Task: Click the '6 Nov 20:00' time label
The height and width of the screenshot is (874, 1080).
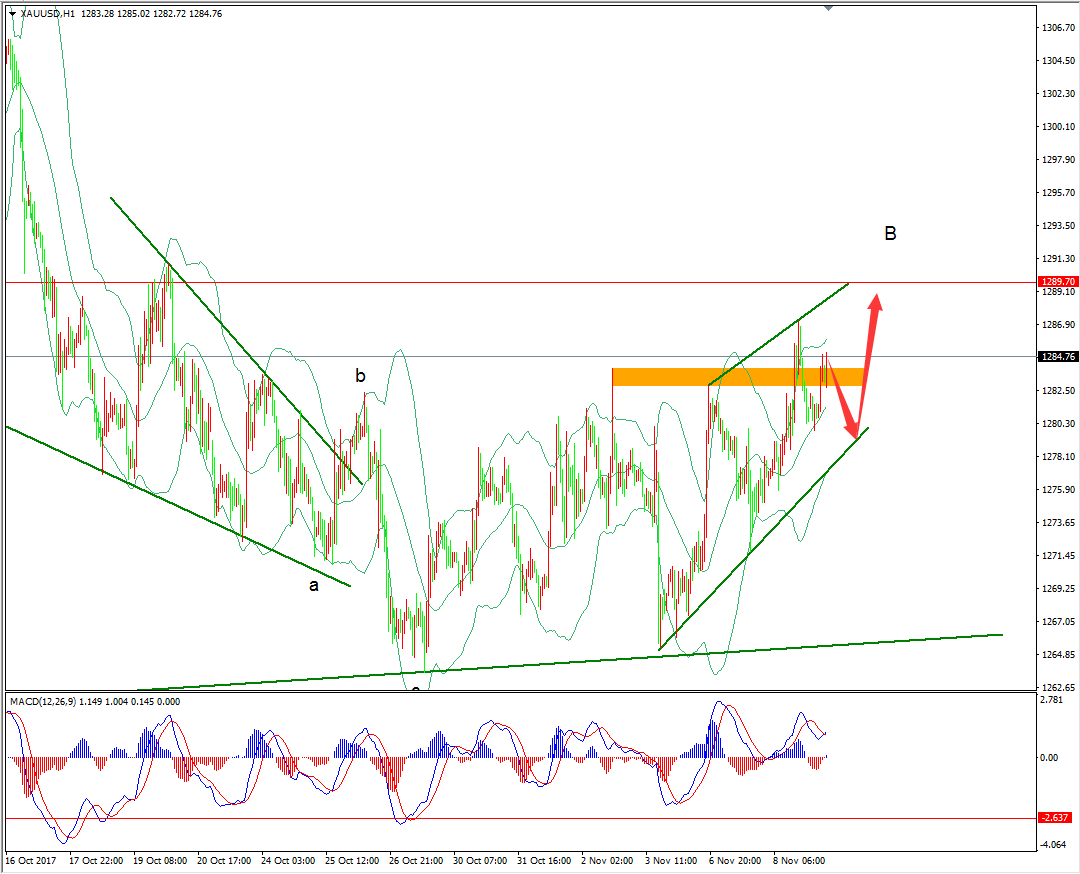Action: tap(735, 861)
